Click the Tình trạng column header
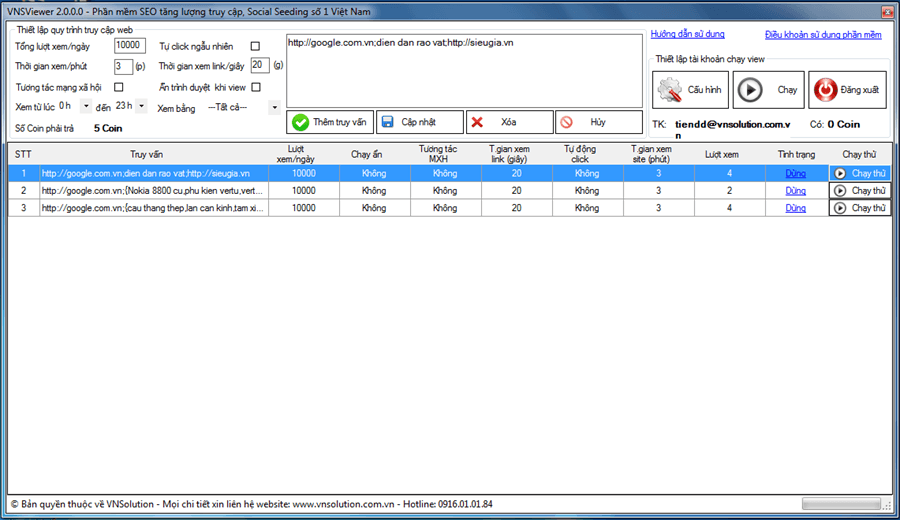Image resolution: width=900 pixels, height=520 pixels. tap(796, 154)
